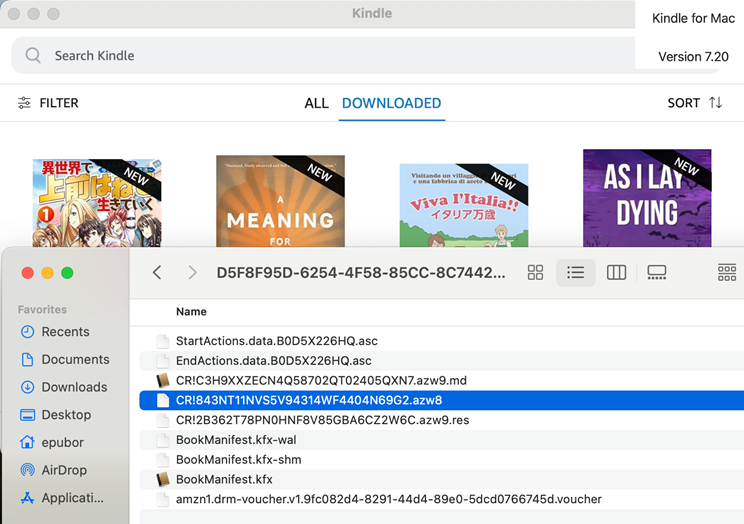Click the Applications A-shaped icon
The image size is (744, 524).
point(28,498)
